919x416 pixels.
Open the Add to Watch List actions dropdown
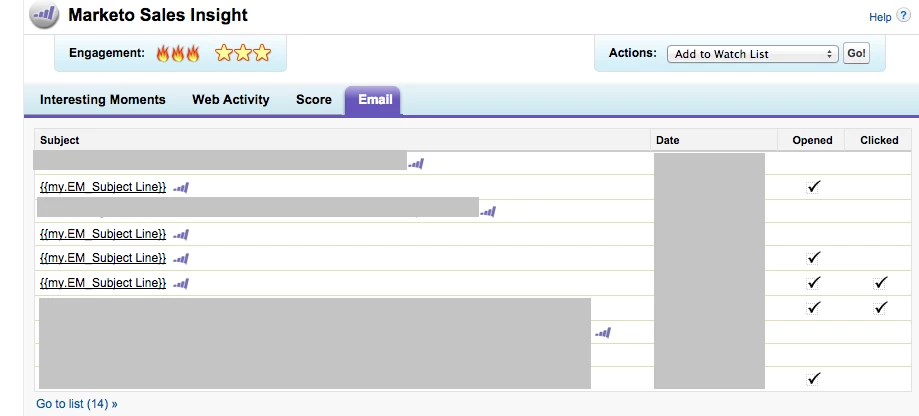coord(753,54)
